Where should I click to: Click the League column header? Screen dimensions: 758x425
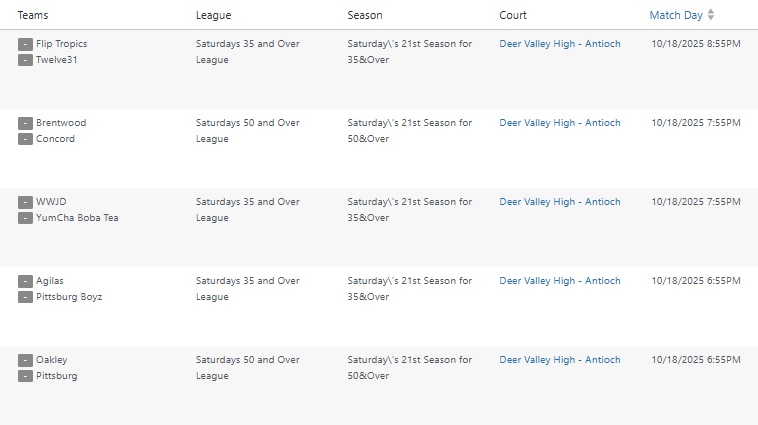coord(213,15)
